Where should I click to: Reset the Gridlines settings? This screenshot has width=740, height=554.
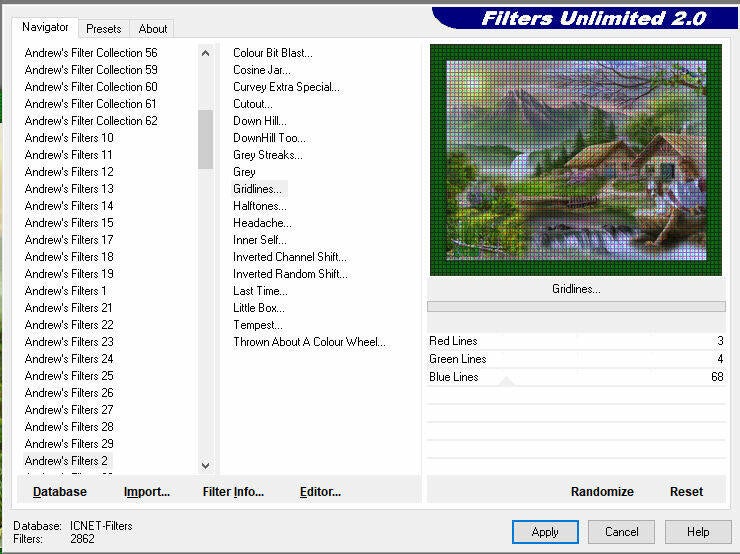pos(686,492)
